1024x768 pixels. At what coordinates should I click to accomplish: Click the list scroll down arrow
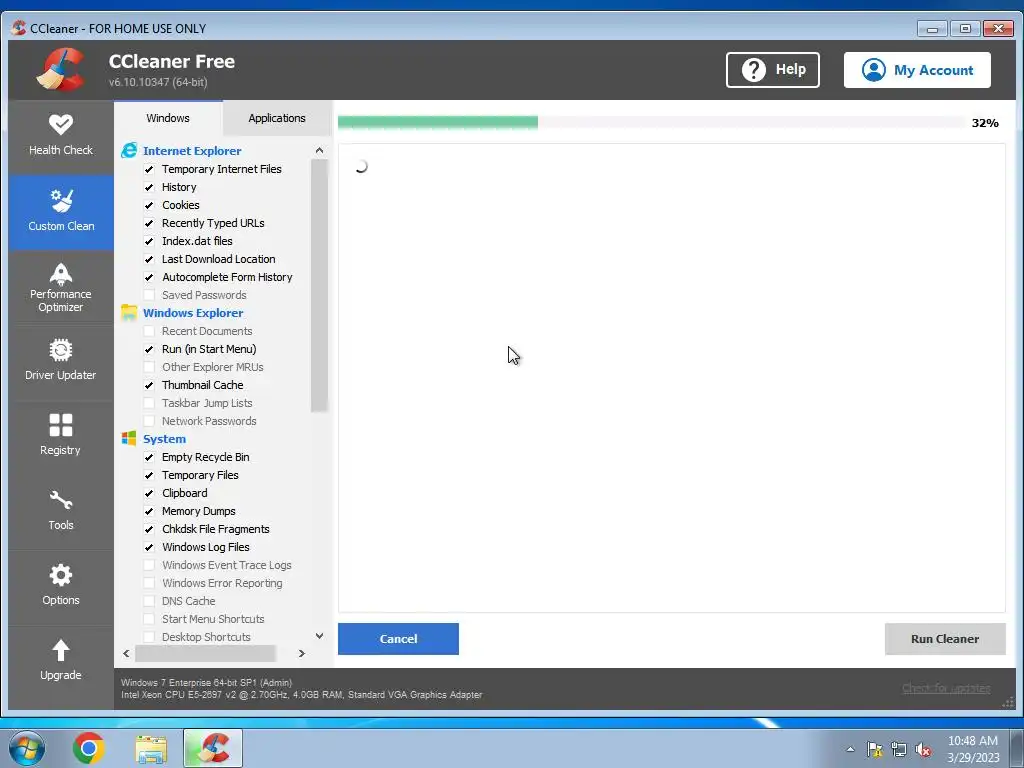pos(319,635)
